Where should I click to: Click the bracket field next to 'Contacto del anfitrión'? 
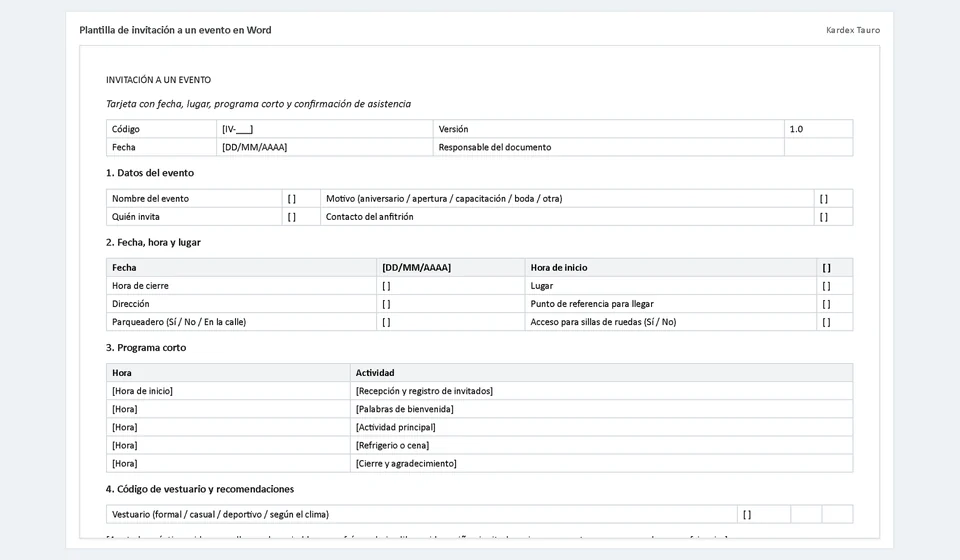833,217
